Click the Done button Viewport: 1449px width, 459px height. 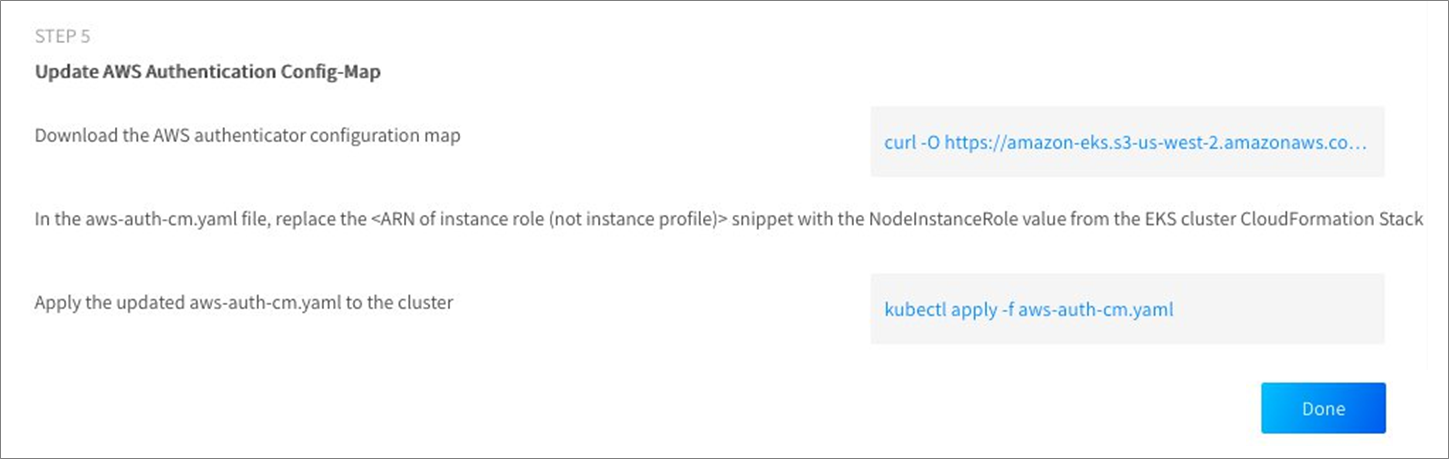click(x=1323, y=408)
